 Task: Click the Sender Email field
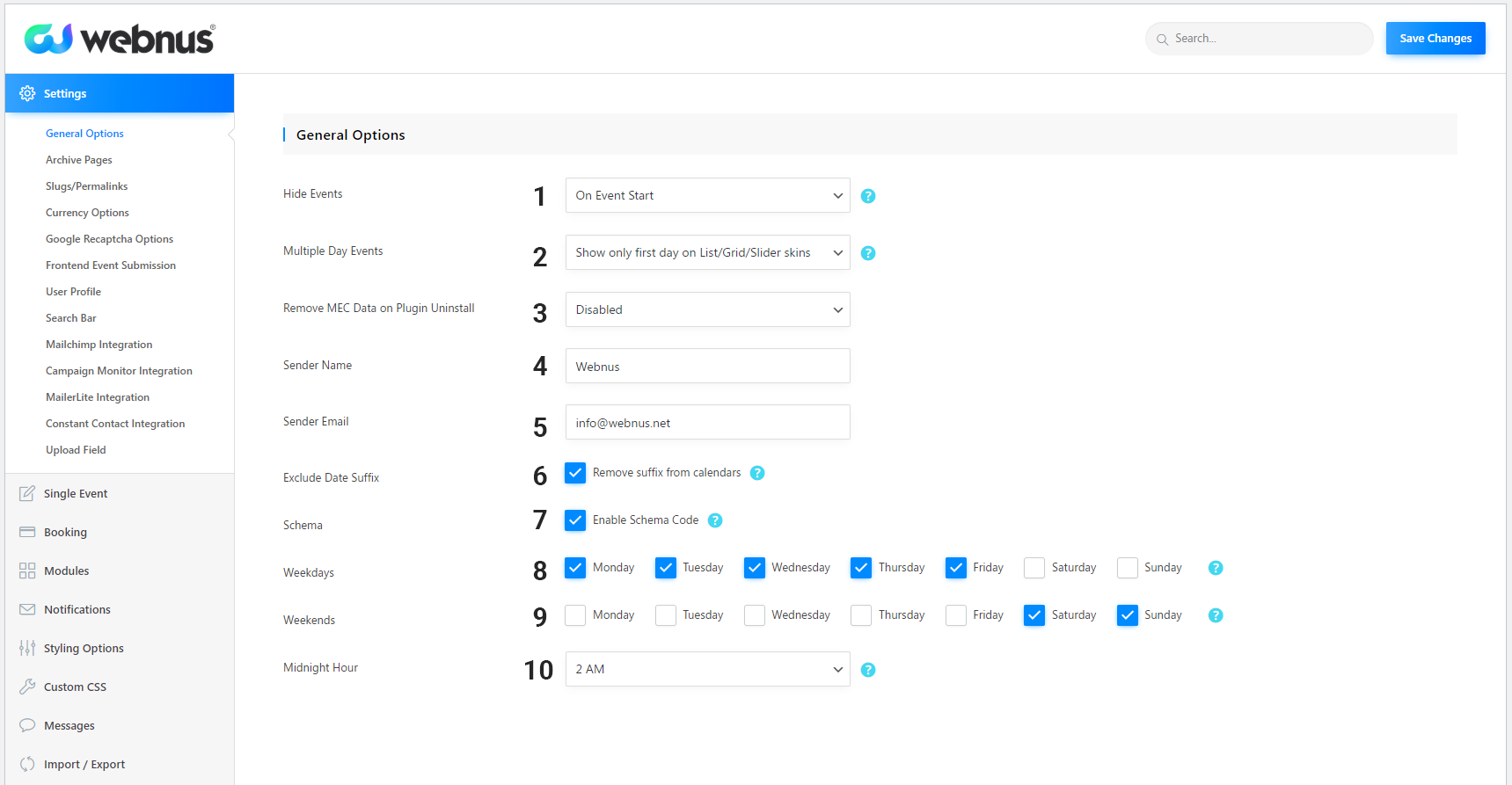pyautogui.click(x=708, y=422)
